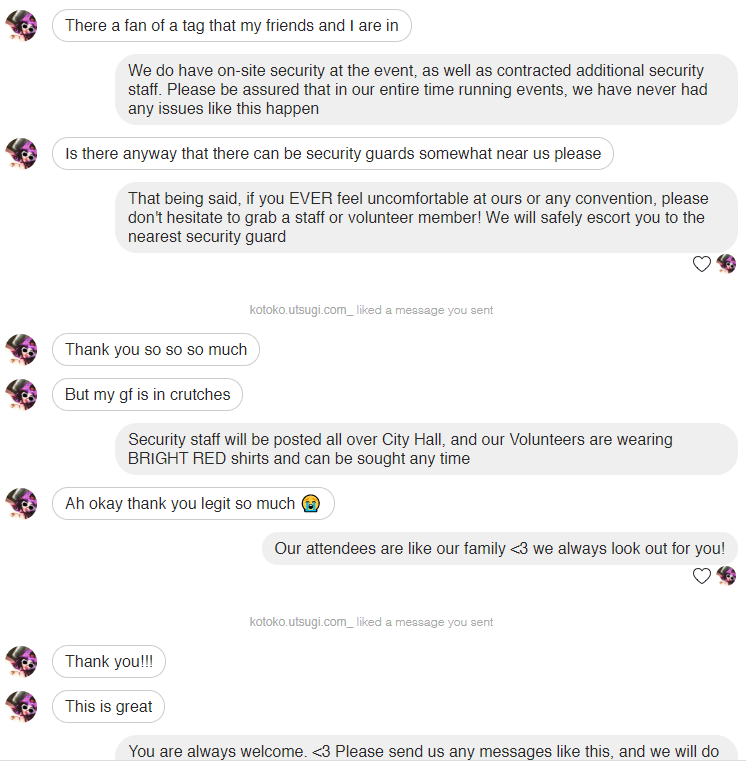Click the heart icon under the 'Our attendees are like our family' message
The width and height of the screenshot is (746, 769).
tap(701, 575)
